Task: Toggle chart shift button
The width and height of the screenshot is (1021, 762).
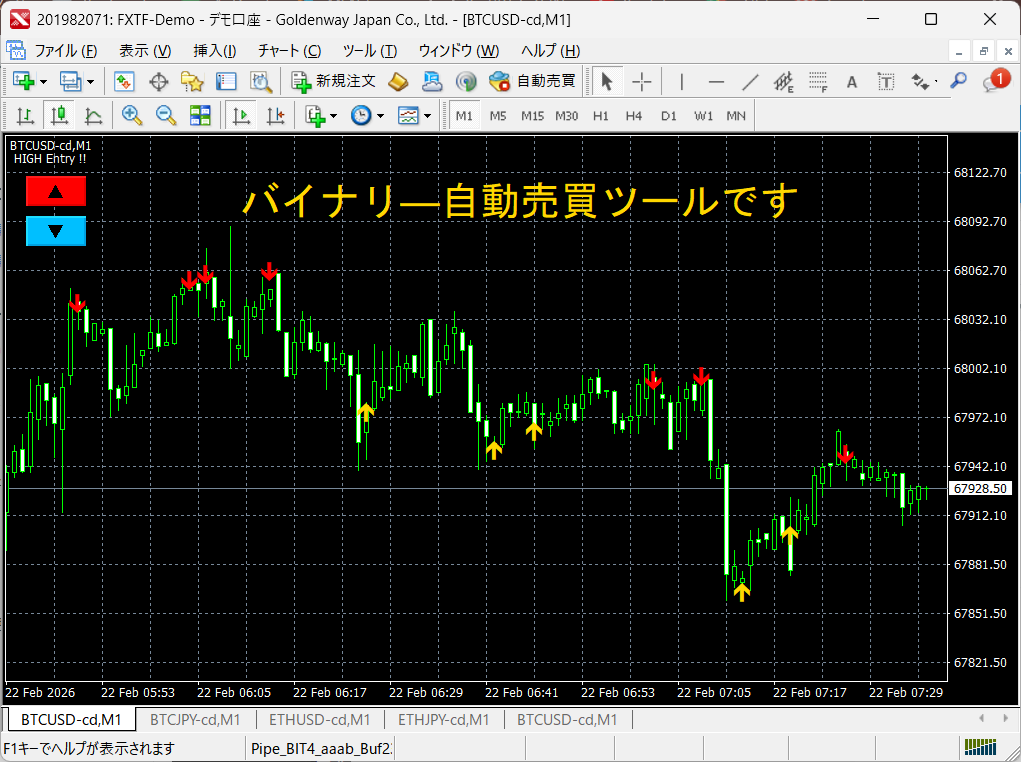Action: point(275,116)
